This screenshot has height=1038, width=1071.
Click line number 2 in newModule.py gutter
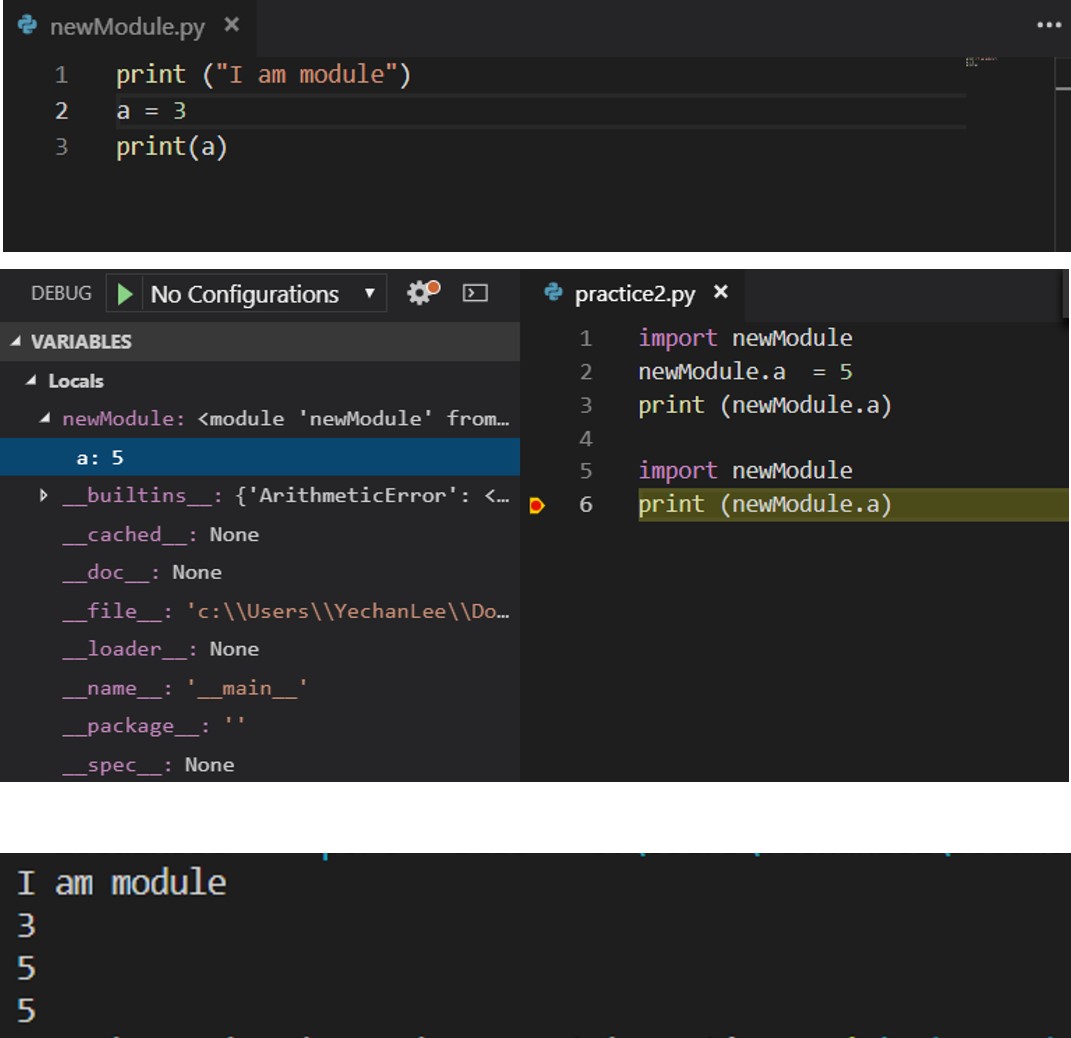[x=61, y=111]
